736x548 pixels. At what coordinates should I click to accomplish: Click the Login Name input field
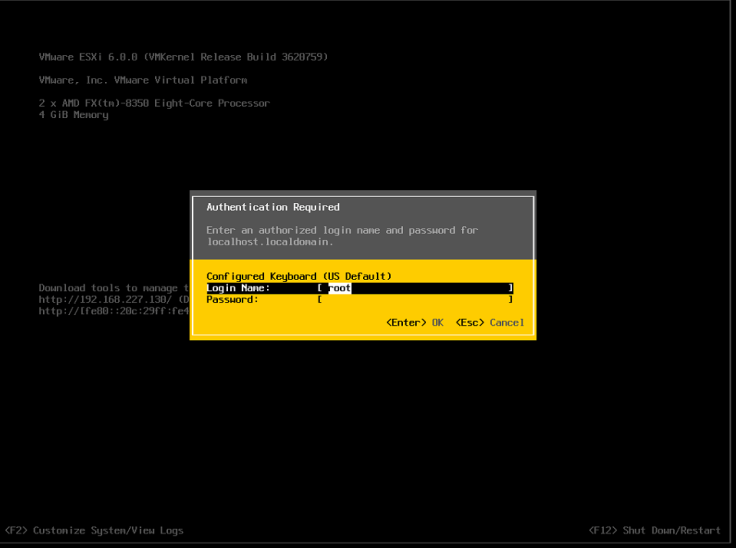[415, 288]
